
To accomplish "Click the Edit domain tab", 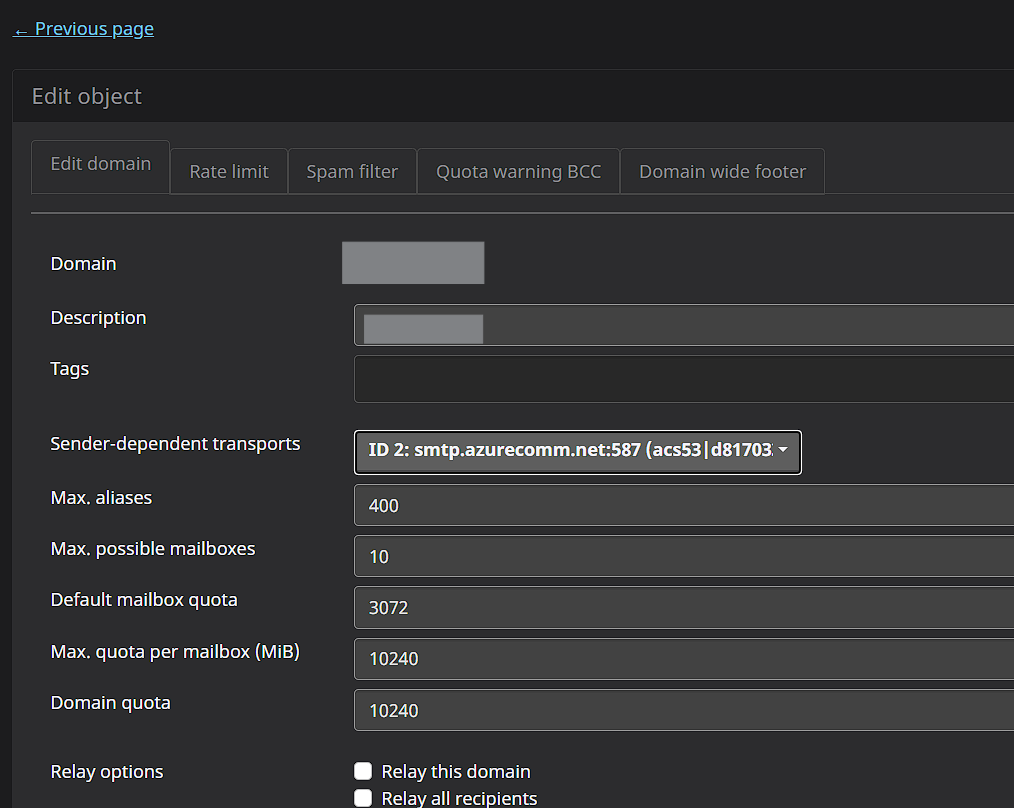I will 101,165.
